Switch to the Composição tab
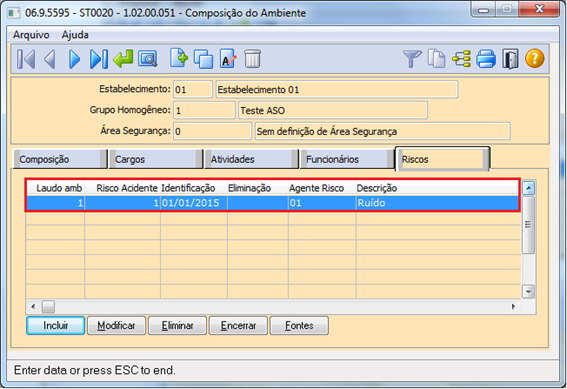567x389 pixels. [x=60, y=159]
